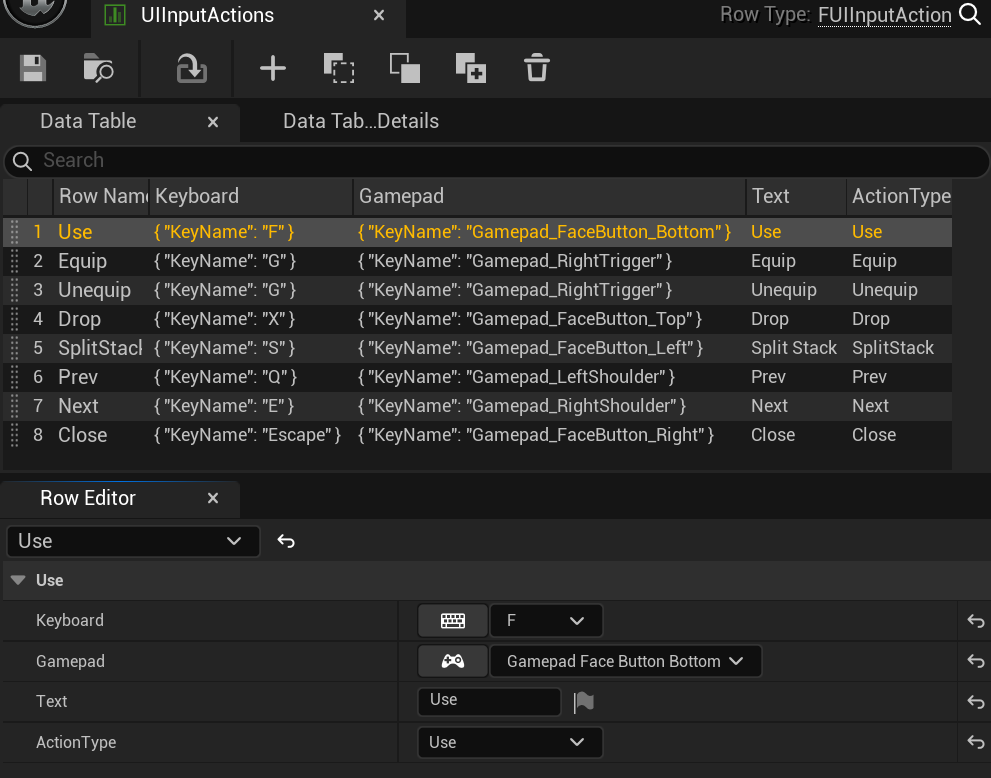Open the Keyboard key F dropdown
Screen dimensions: 991x778
point(546,621)
